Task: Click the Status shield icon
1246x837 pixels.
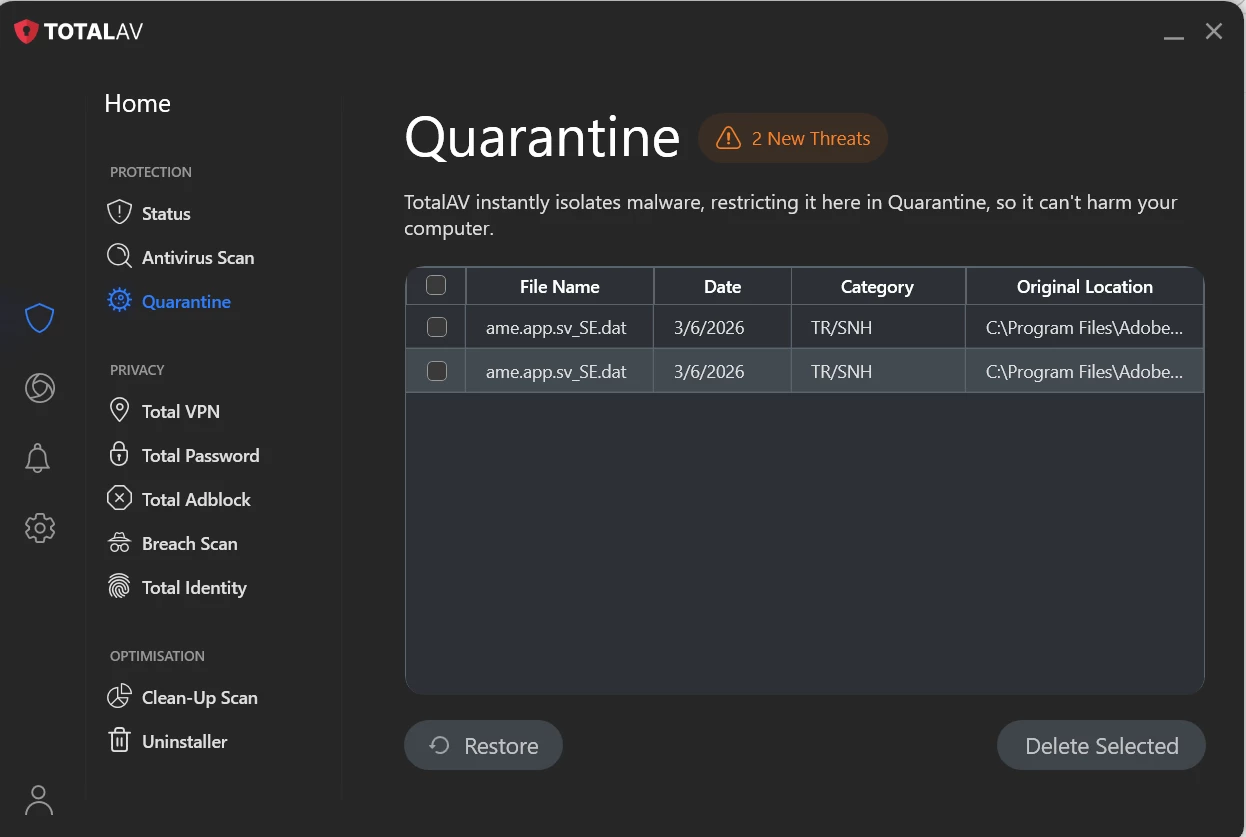Action: (119, 213)
